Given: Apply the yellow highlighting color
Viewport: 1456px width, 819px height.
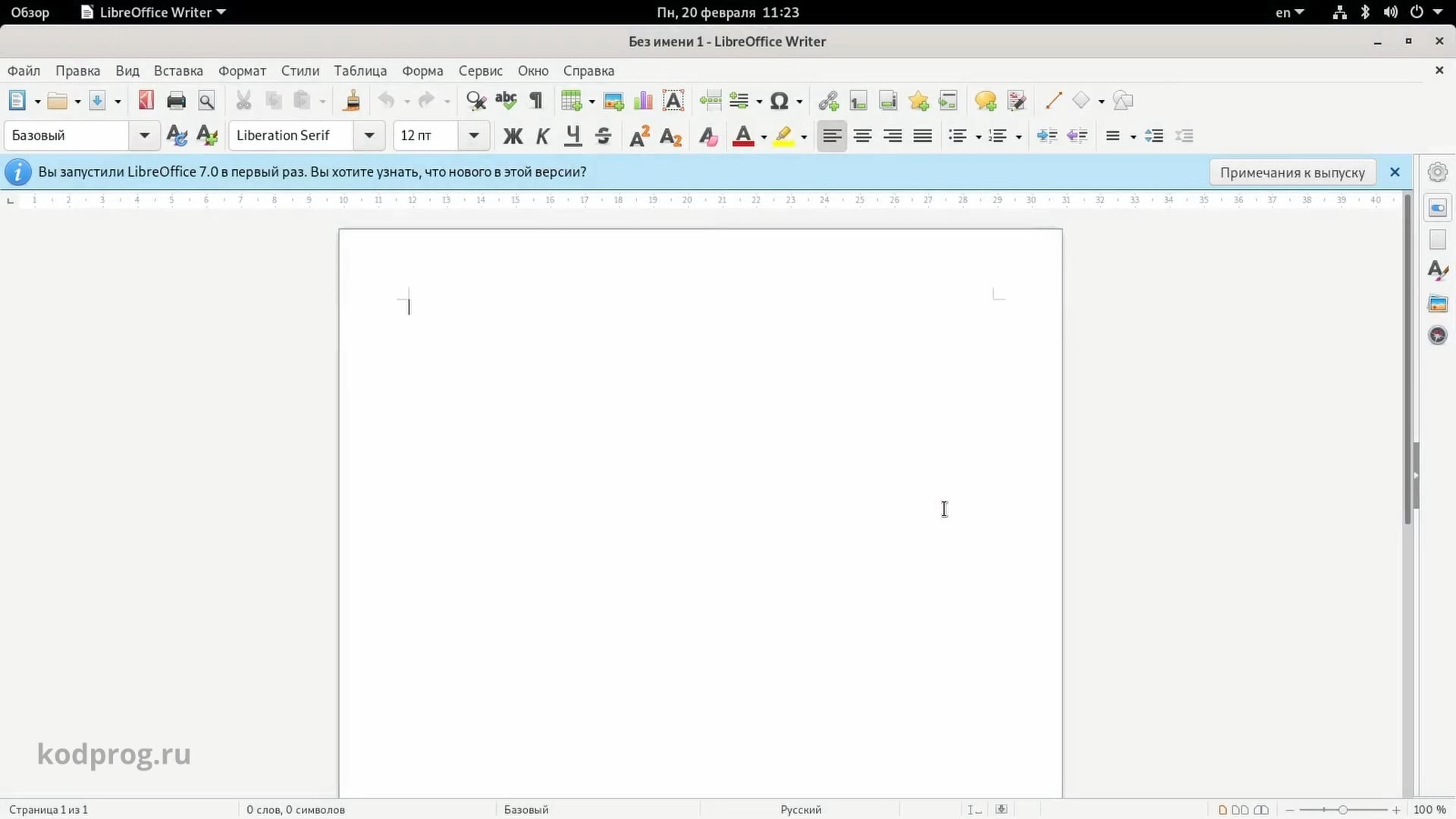Looking at the screenshot, I should (784, 136).
